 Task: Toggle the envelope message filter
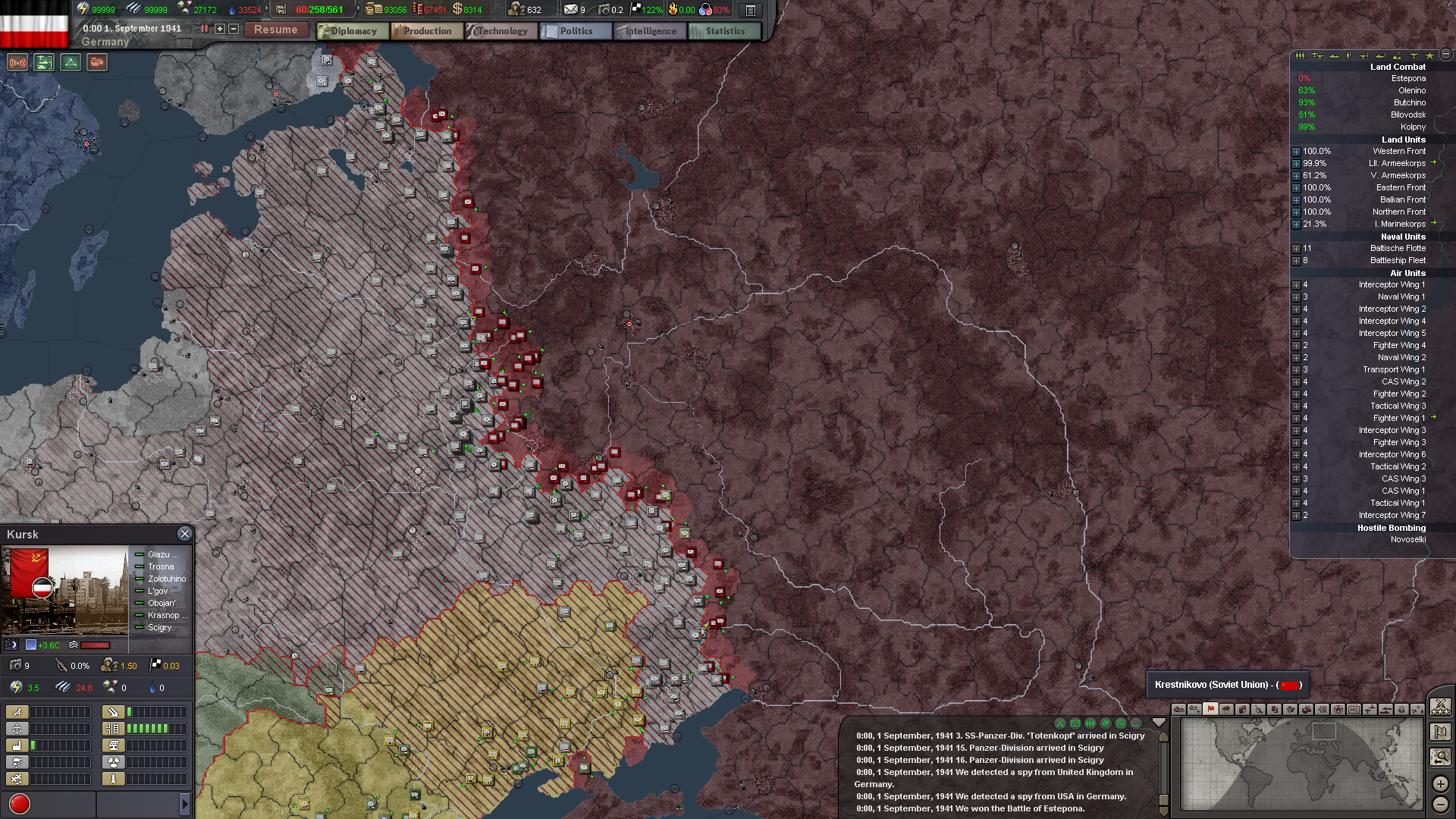click(1075, 723)
